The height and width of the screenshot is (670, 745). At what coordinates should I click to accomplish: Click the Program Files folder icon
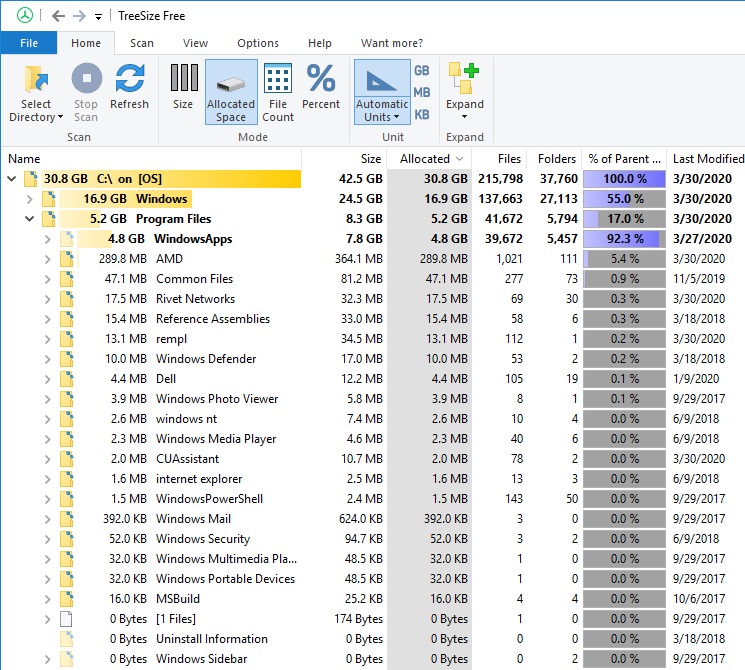pyautogui.click(x=48, y=219)
